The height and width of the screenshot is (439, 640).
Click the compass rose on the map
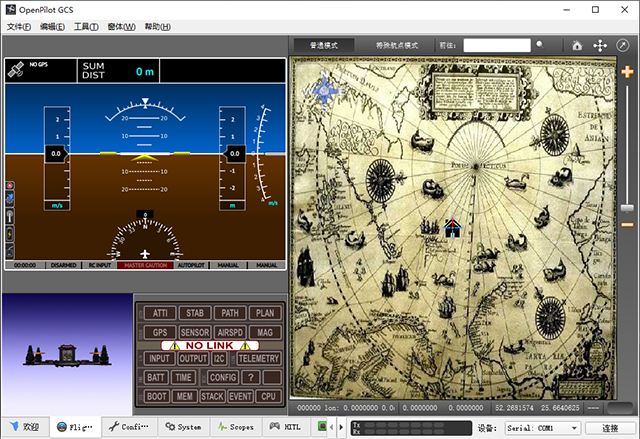pyautogui.click(x=324, y=91)
